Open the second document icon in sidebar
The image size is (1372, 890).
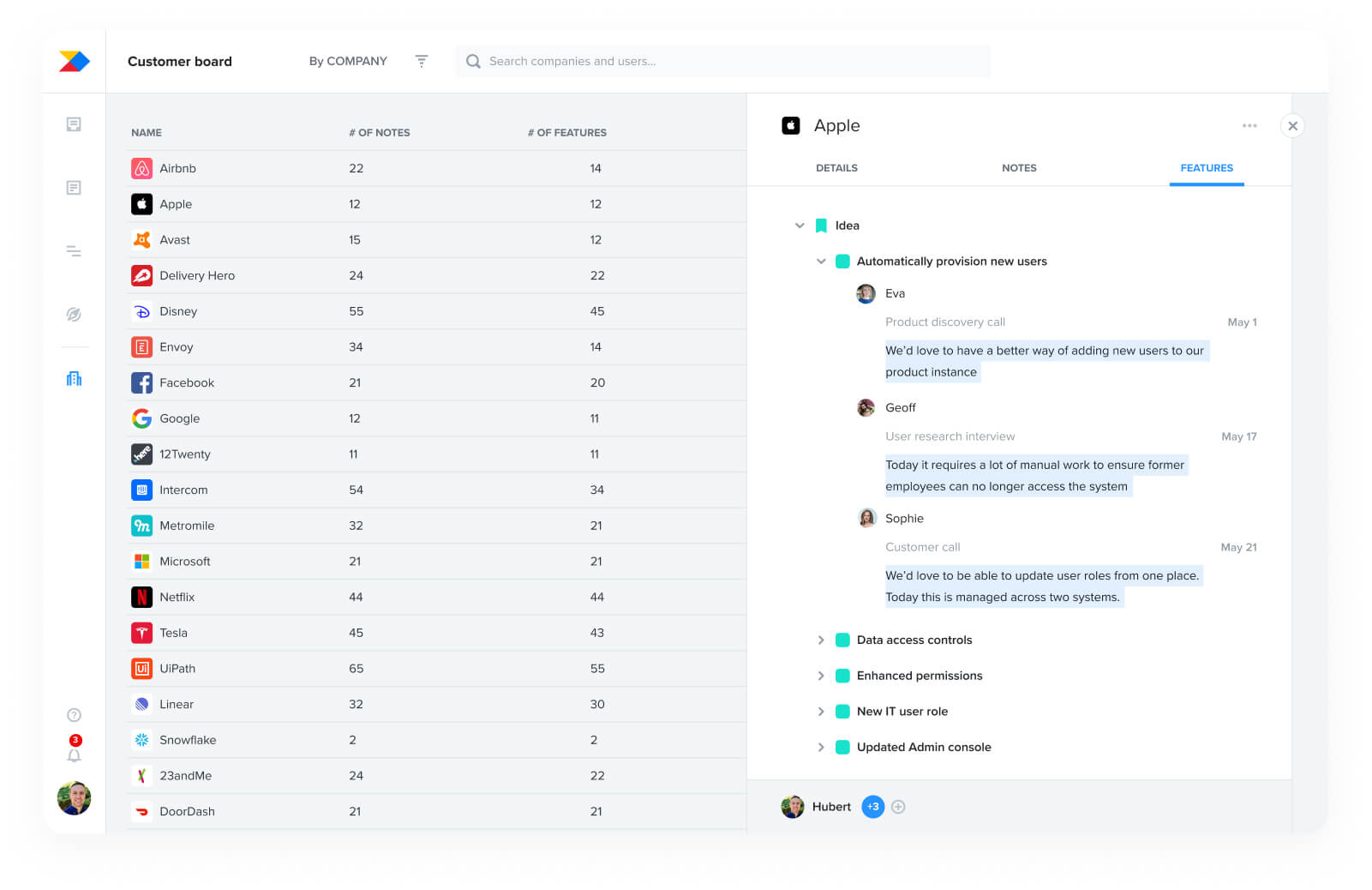coord(74,188)
